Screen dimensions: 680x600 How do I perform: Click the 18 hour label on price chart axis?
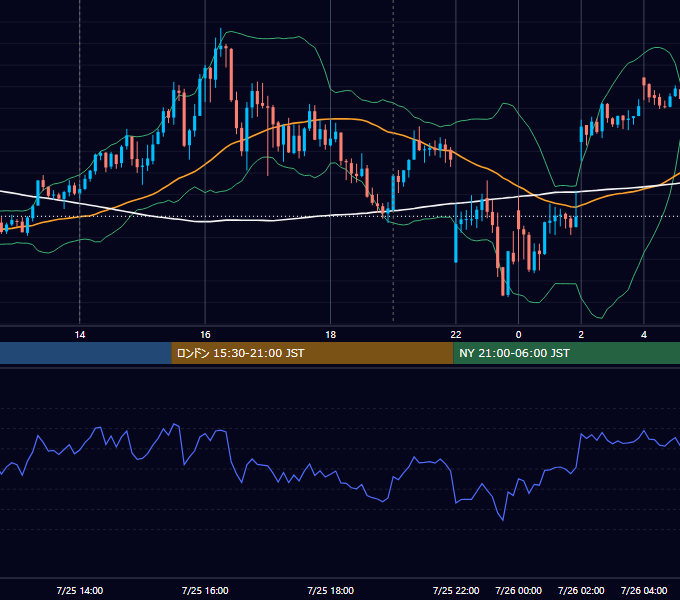click(330, 335)
